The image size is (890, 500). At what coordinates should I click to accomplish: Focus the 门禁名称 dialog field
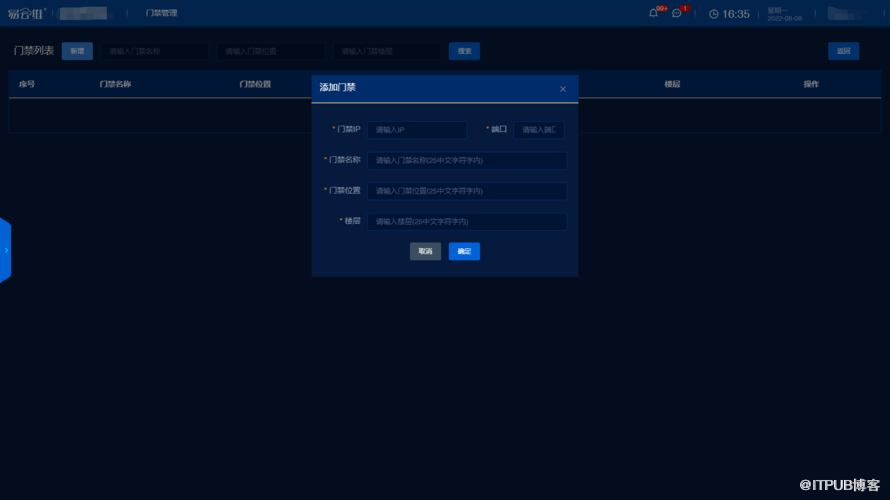[x=467, y=161]
